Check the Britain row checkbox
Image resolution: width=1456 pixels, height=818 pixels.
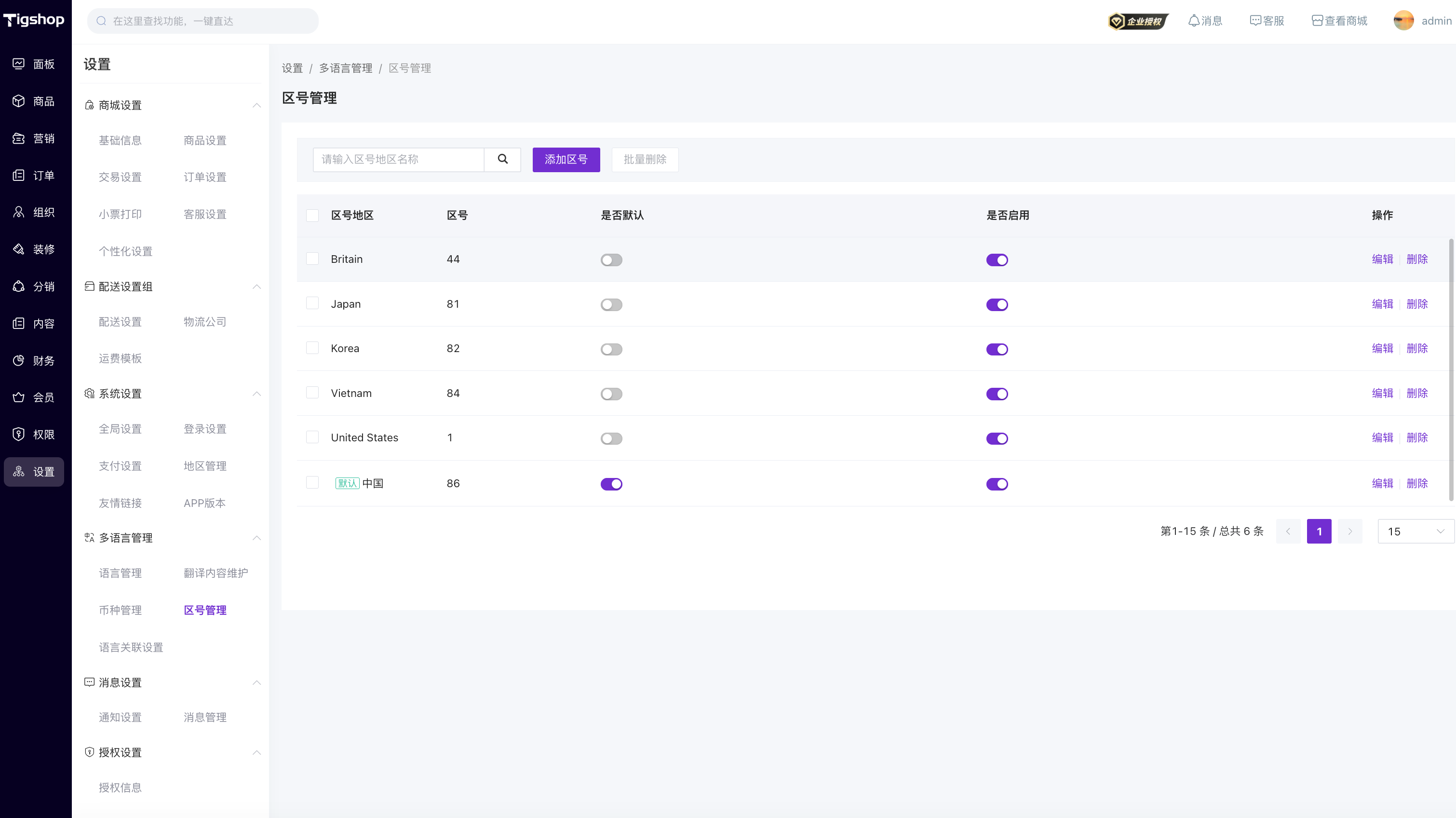[x=312, y=259]
